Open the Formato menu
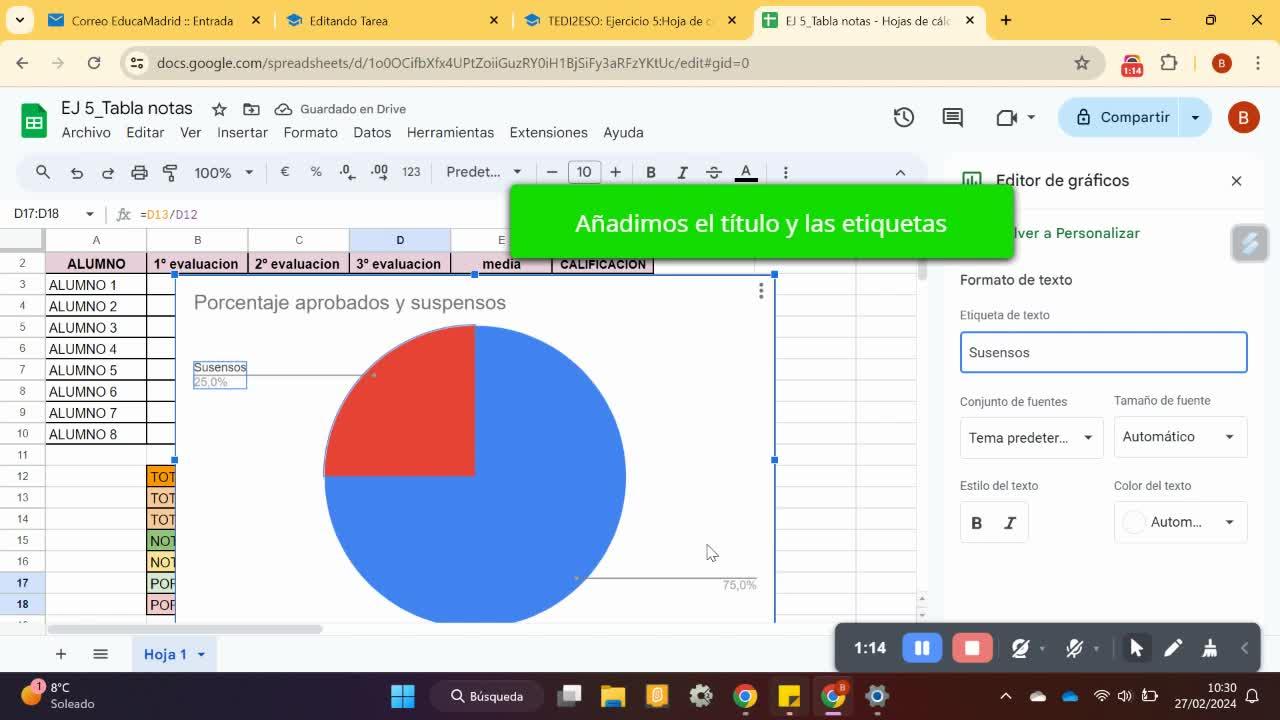This screenshot has width=1280, height=720. tap(310, 132)
